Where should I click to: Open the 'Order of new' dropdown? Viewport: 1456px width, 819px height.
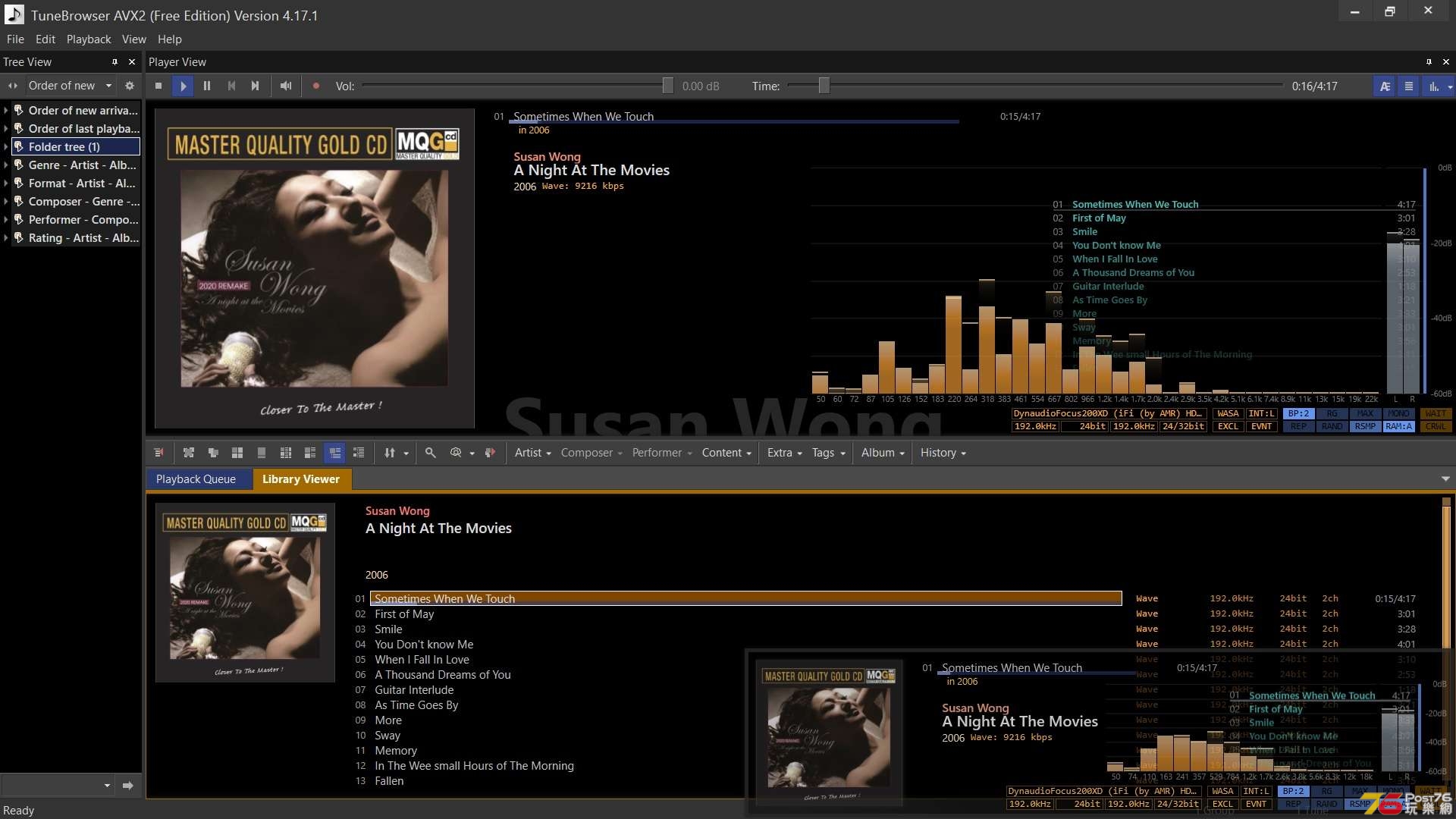coord(70,86)
